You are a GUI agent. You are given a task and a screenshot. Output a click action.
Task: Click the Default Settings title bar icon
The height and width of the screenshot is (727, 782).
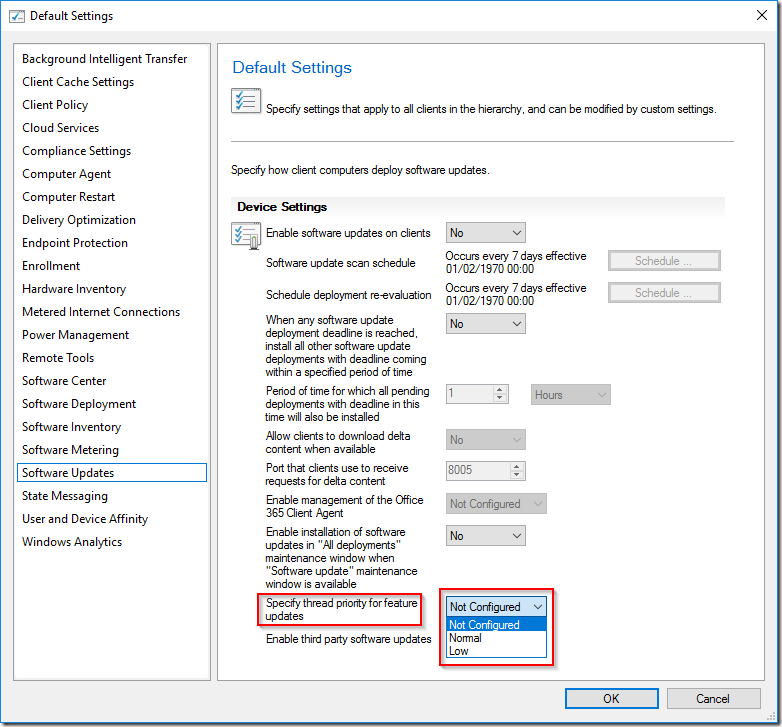point(16,16)
